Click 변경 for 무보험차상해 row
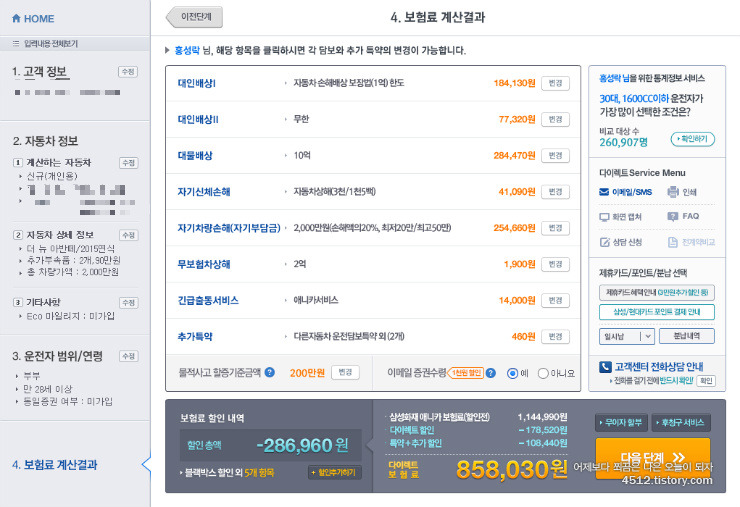Screen dimensions: 740x507 [555, 264]
